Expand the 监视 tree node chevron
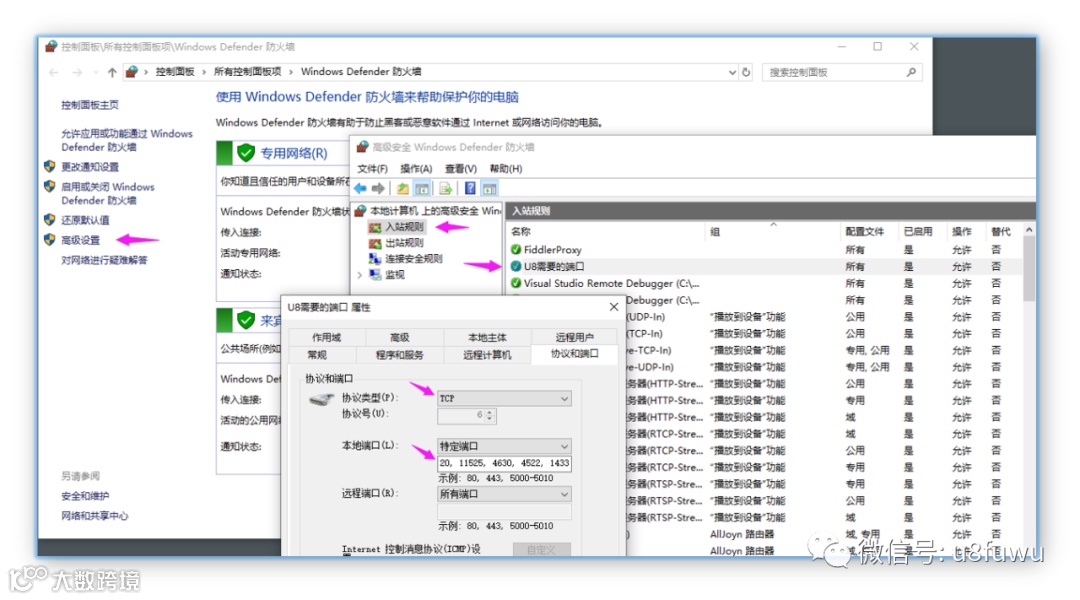 click(360, 275)
